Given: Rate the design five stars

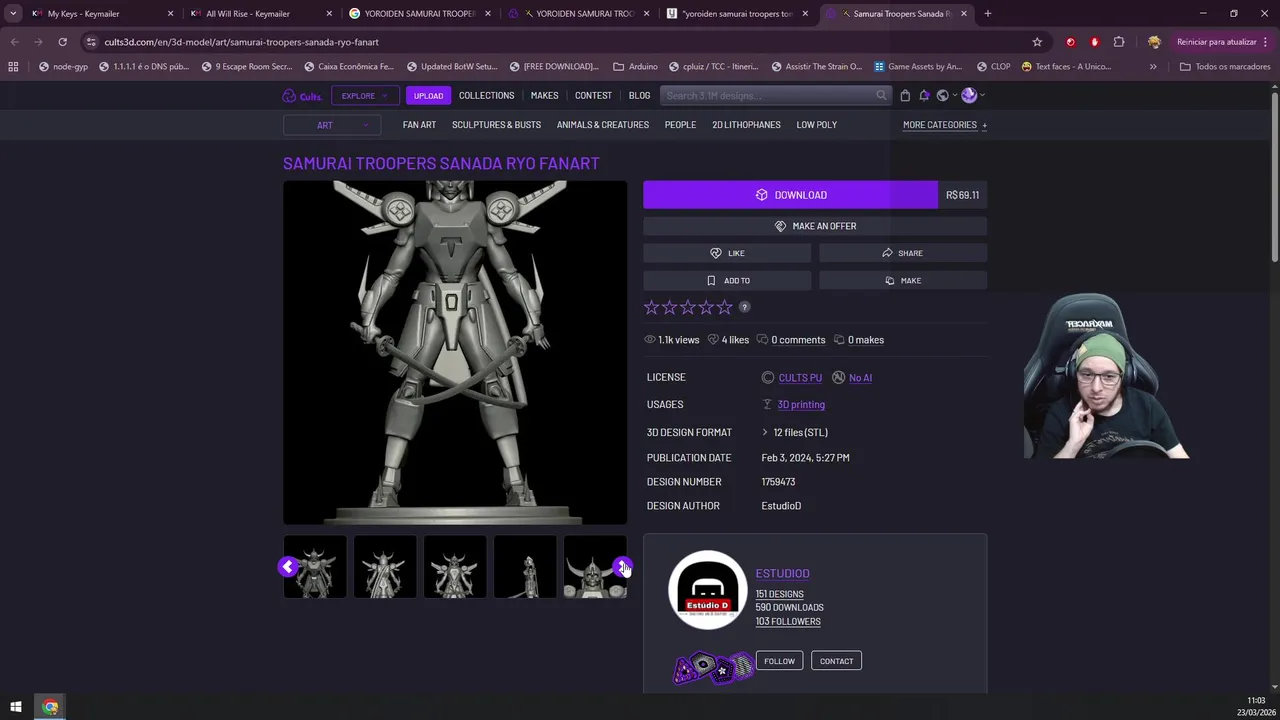Looking at the screenshot, I should pyautogui.click(x=725, y=308).
